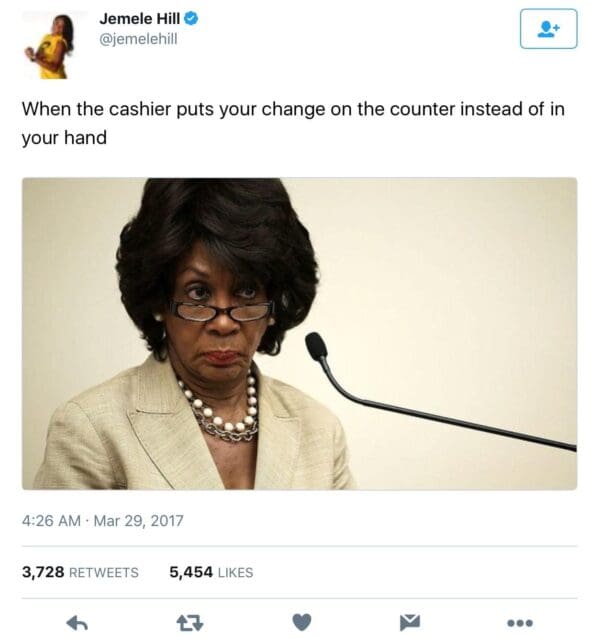This screenshot has width=600, height=639.
Task: Open the Jemele Hill display name link
Action: (140, 18)
